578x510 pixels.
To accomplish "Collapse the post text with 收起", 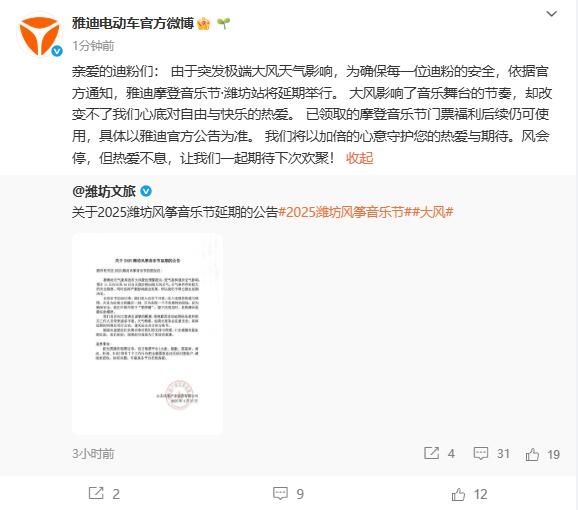I will [359, 158].
